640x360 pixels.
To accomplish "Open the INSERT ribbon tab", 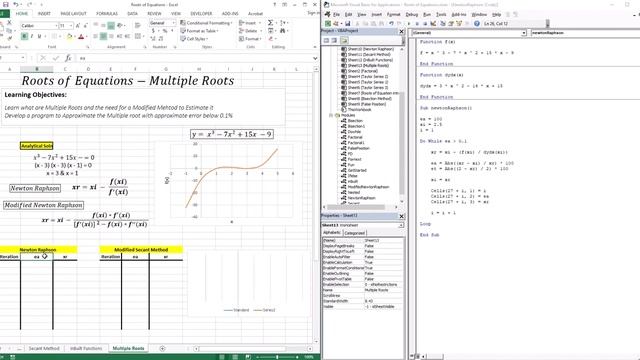I will (x=44, y=13).
